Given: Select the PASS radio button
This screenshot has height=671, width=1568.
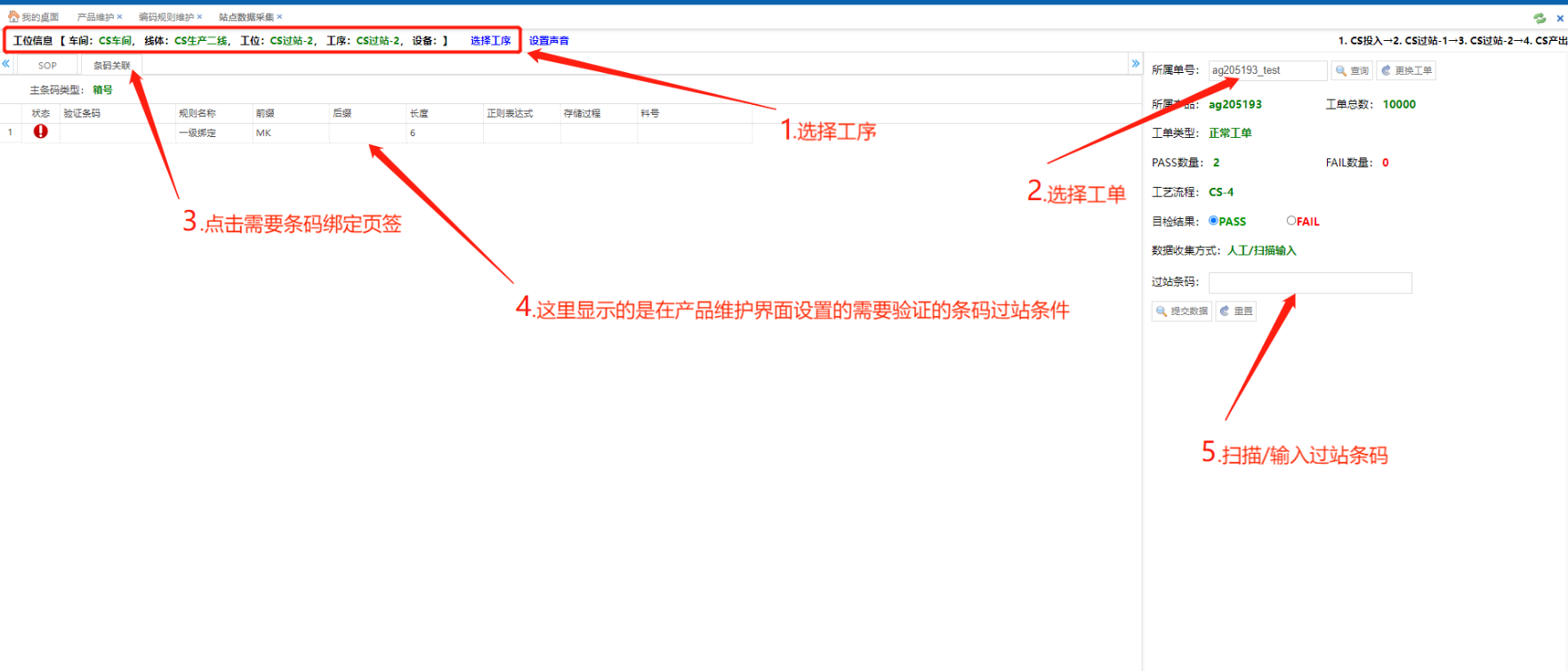Looking at the screenshot, I should tap(1213, 221).
